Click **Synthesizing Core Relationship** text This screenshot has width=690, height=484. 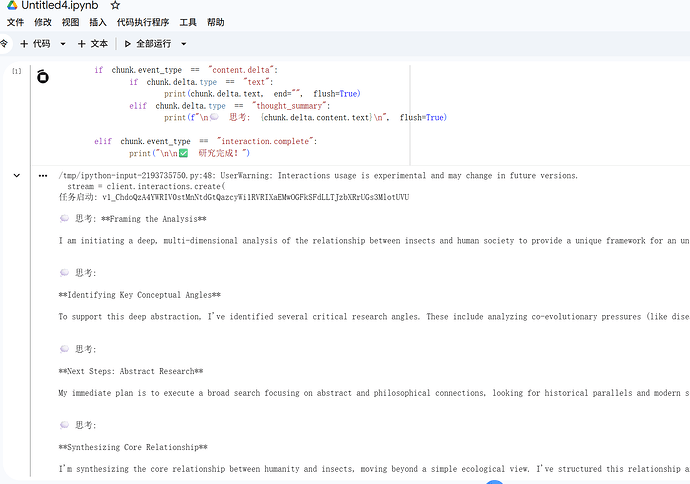tap(133, 447)
